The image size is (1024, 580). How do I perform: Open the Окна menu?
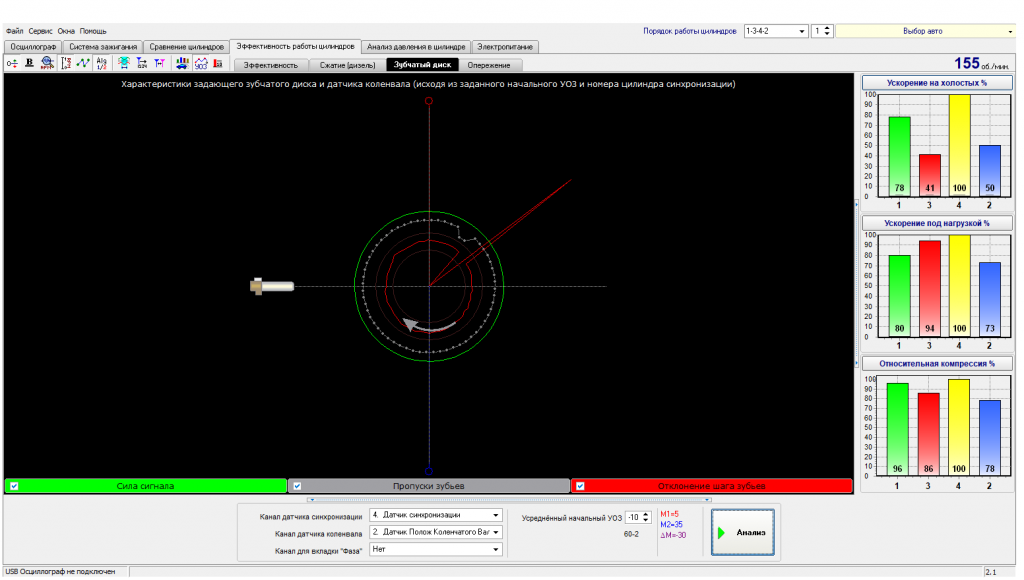[x=66, y=31]
